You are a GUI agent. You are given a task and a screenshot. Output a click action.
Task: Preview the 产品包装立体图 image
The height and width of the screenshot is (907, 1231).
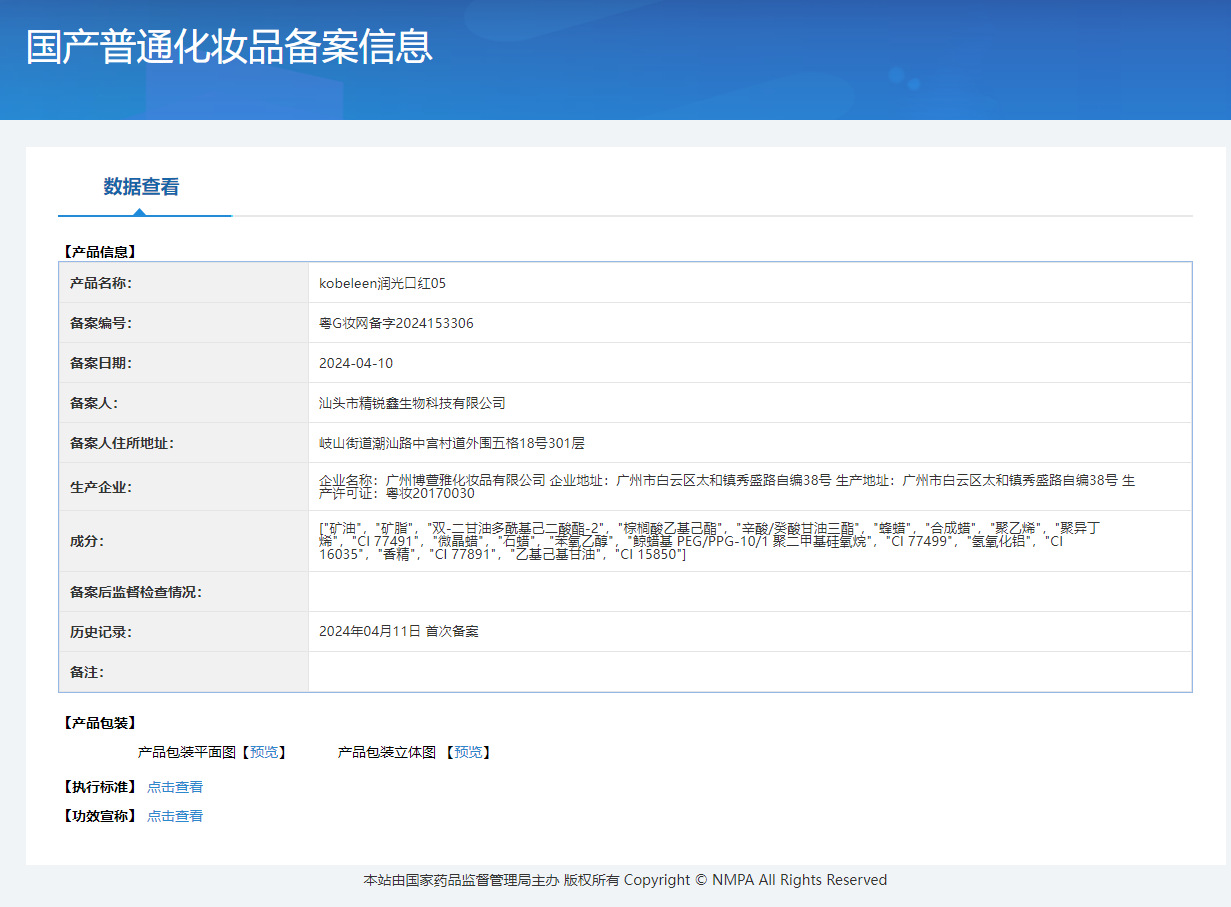(470, 752)
